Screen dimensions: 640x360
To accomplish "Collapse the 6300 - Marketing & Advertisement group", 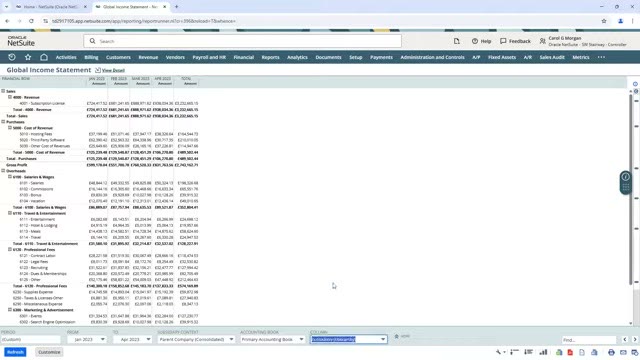I will (x=10, y=310).
